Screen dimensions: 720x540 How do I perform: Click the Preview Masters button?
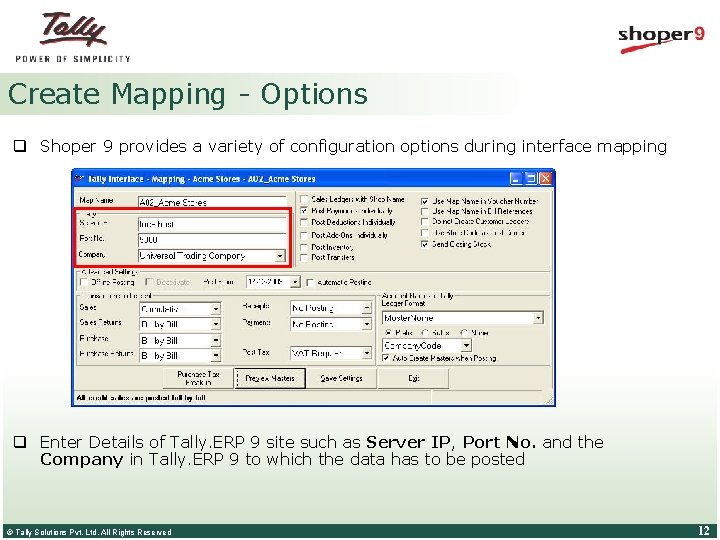(x=270, y=378)
